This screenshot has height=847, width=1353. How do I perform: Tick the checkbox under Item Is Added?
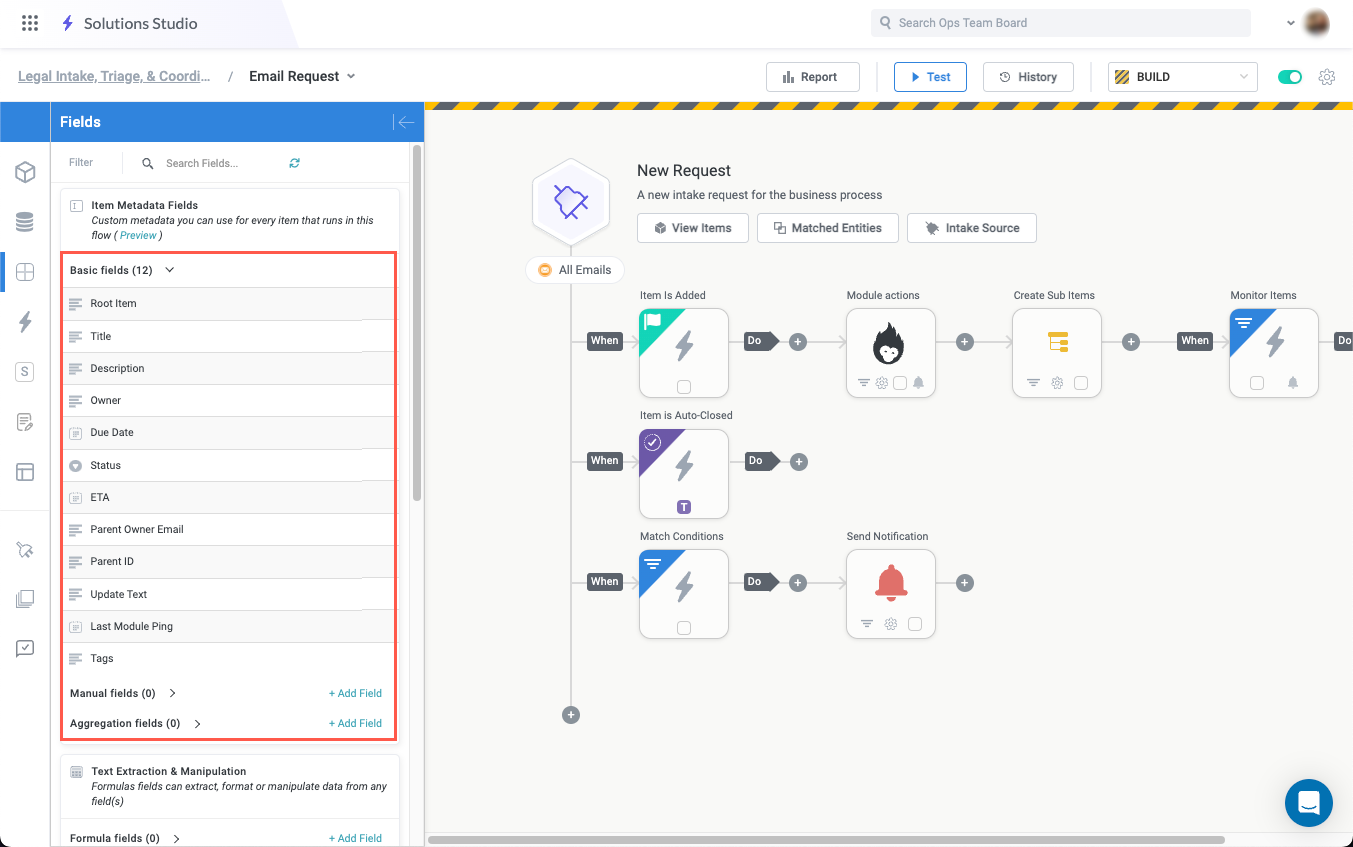(x=684, y=387)
